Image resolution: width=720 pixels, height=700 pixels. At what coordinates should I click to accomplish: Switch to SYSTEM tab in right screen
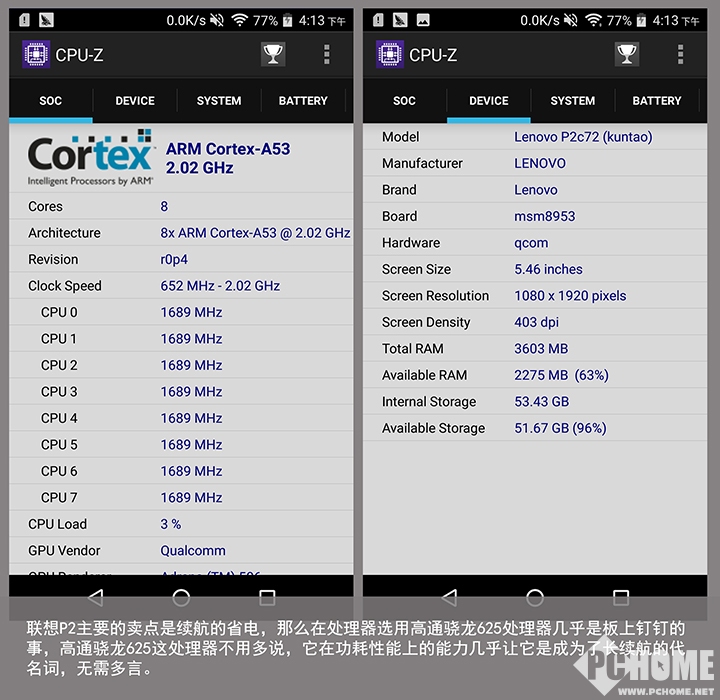(572, 101)
